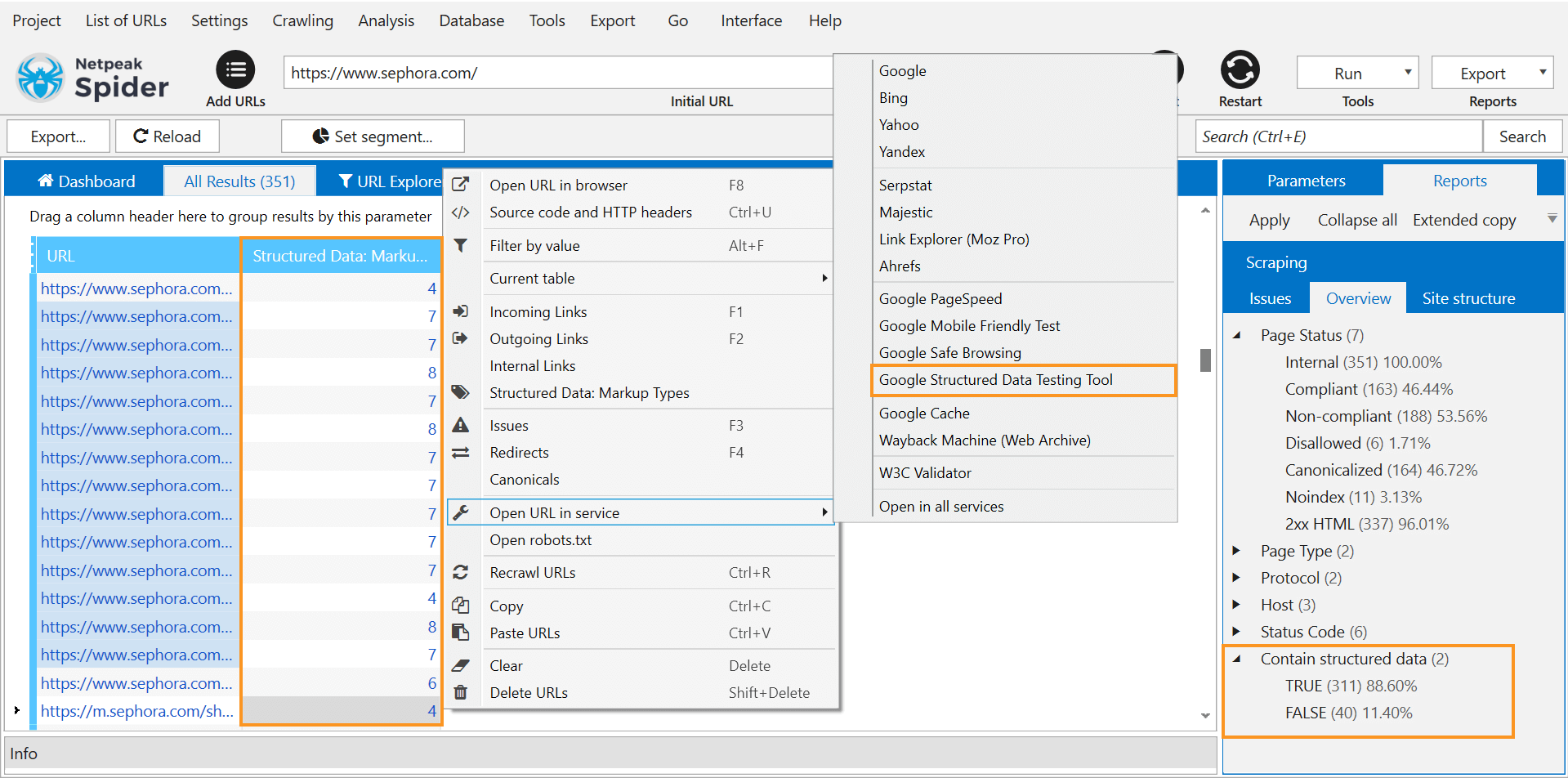The width and height of the screenshot is (1568, 778).
Task: Click the table scroll down arrow
Action: pyautogui.click(x=1205, y=715)
